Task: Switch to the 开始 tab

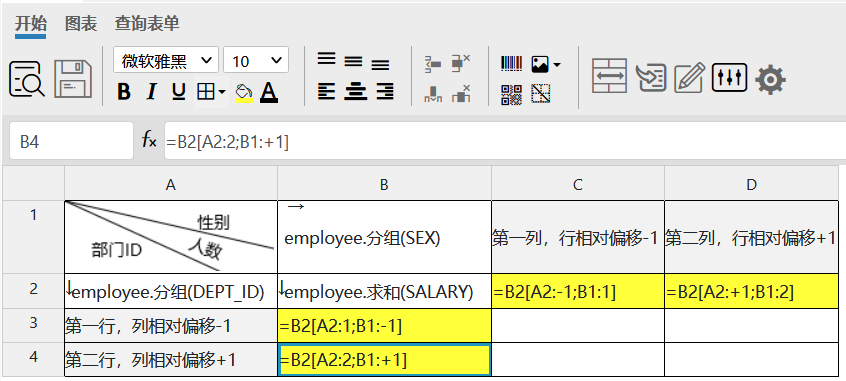Action: coord(30,24)
